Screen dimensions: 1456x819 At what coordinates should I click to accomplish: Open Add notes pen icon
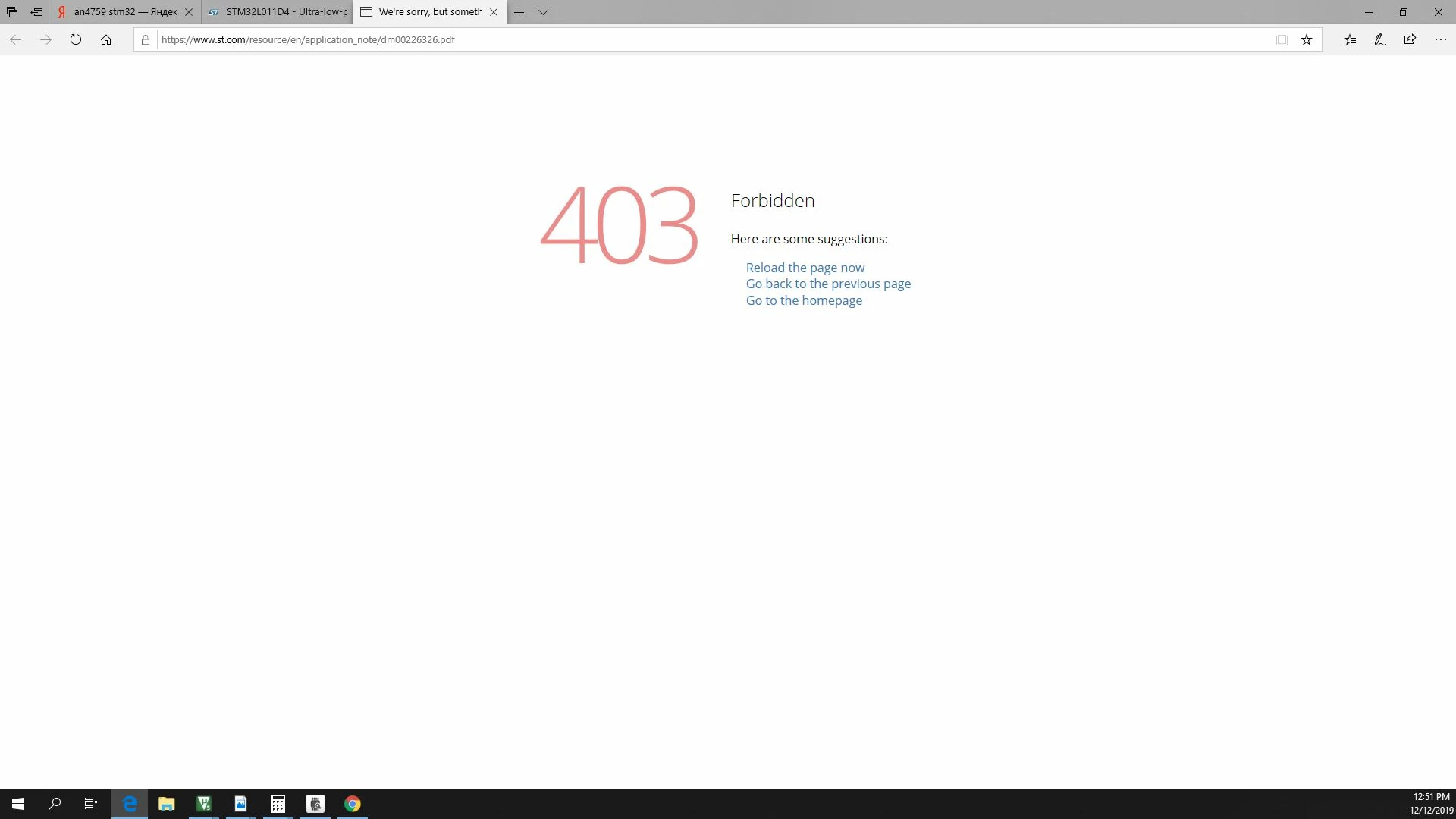tap(1380, 39)
